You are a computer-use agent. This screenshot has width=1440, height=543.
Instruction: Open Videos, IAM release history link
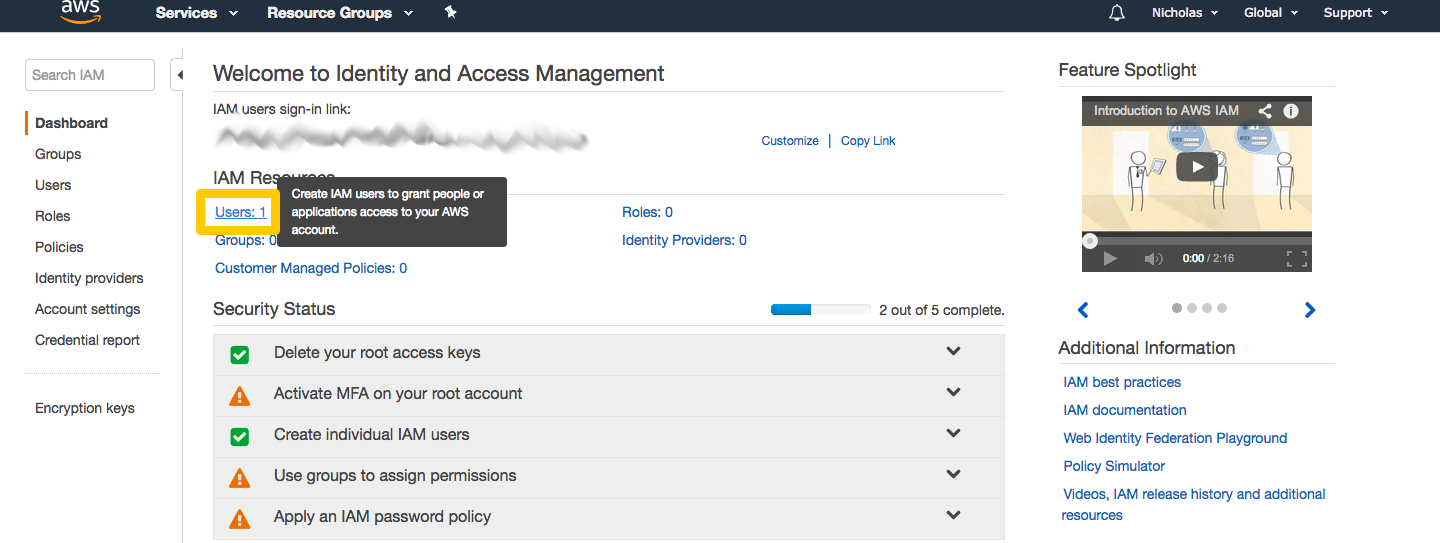pyautogui.click(x=1194, y=504)
